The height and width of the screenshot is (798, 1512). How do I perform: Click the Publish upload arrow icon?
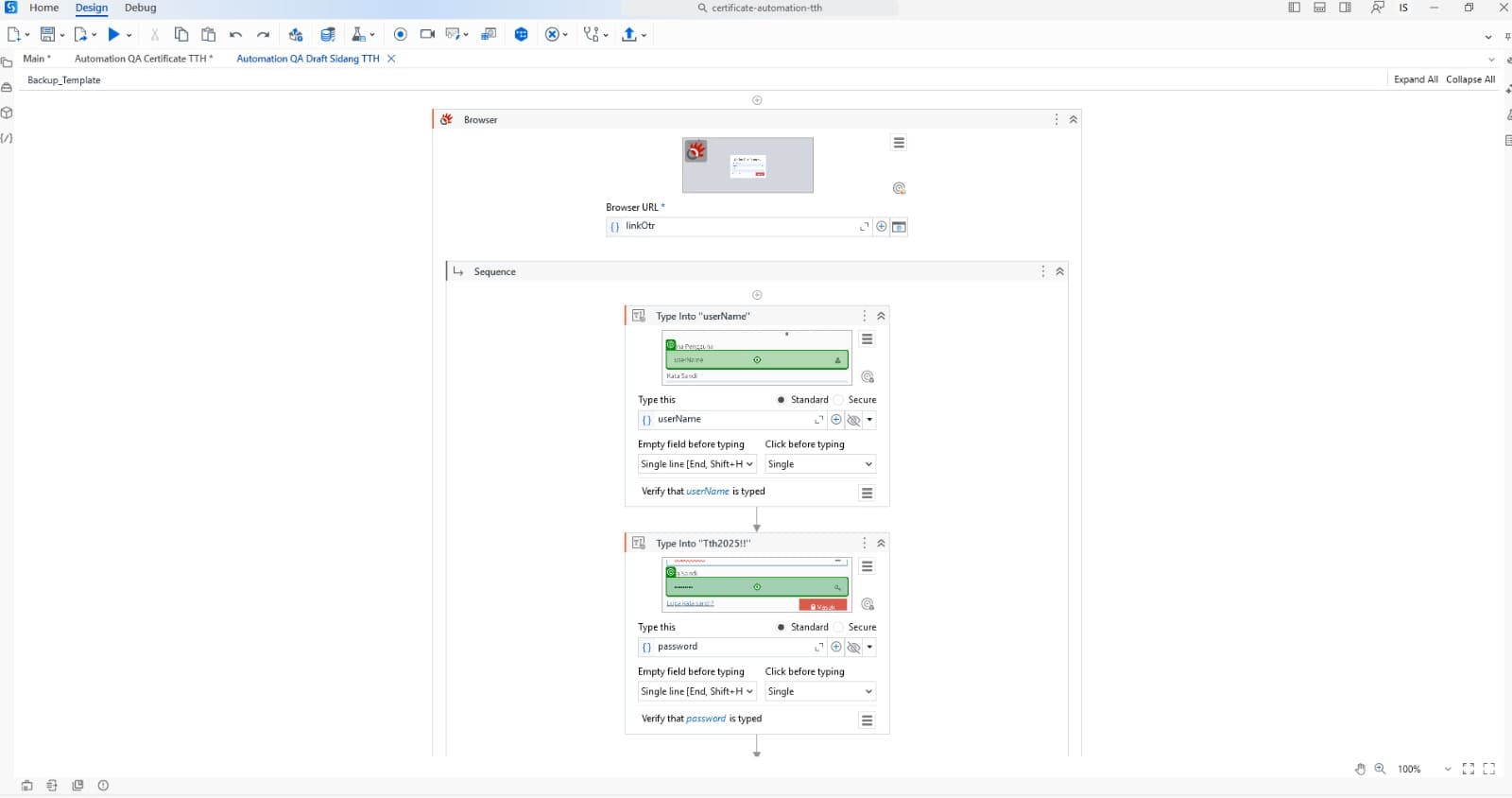[x=629, y=34]
